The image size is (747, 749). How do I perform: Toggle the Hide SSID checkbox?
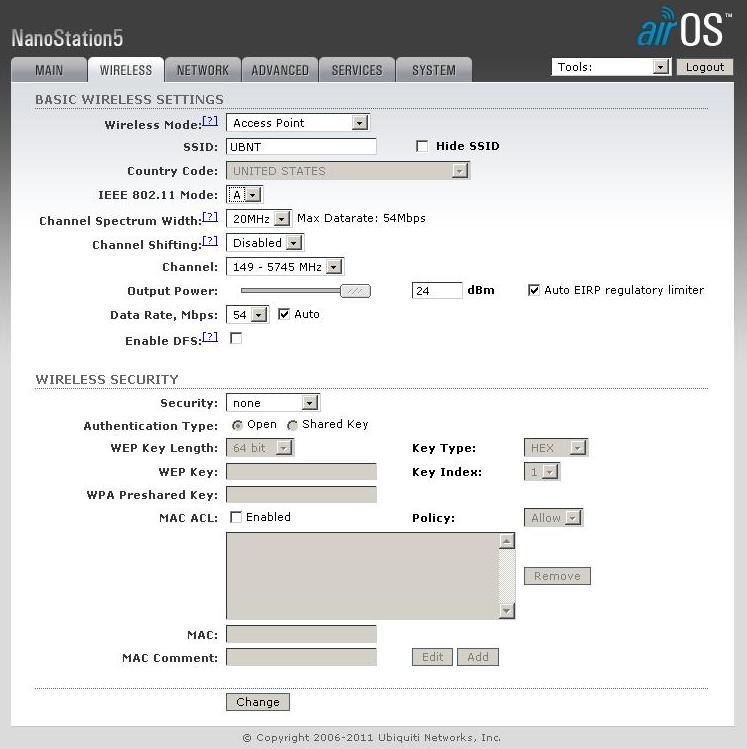coord(422,146)
